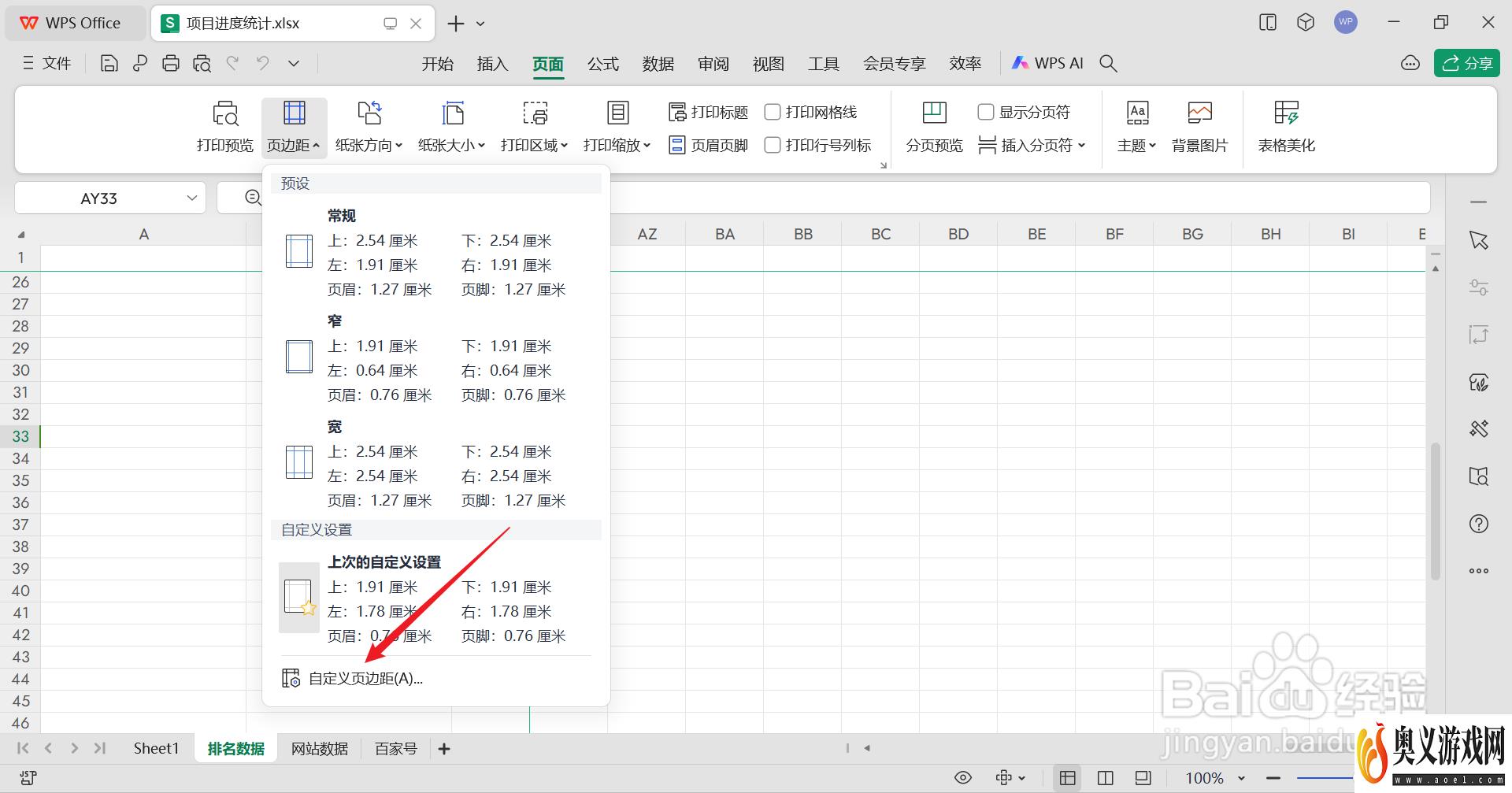Click the export to PDF icon
This screenshot has height=793, width=1512.
pos(140,64)
